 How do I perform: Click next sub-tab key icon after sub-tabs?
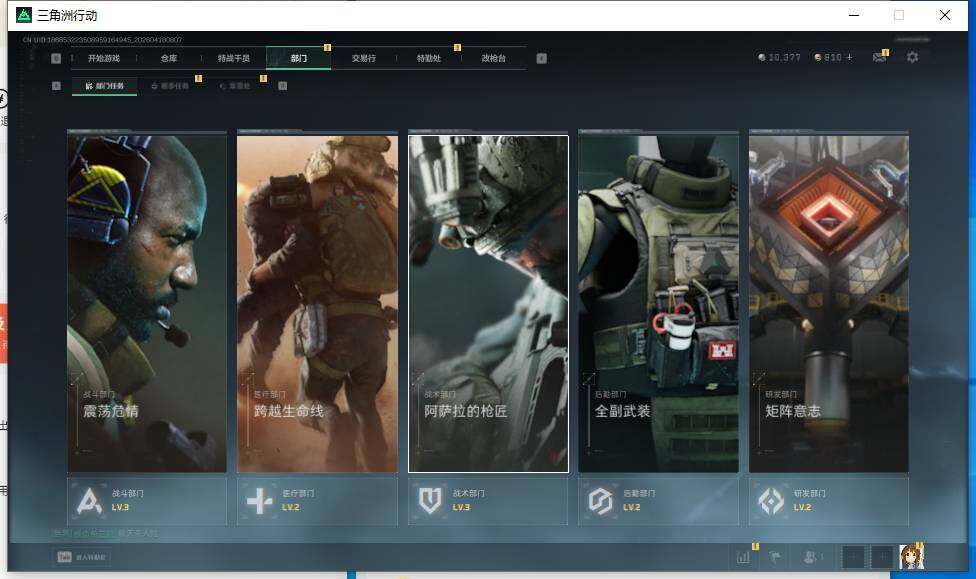283,86
